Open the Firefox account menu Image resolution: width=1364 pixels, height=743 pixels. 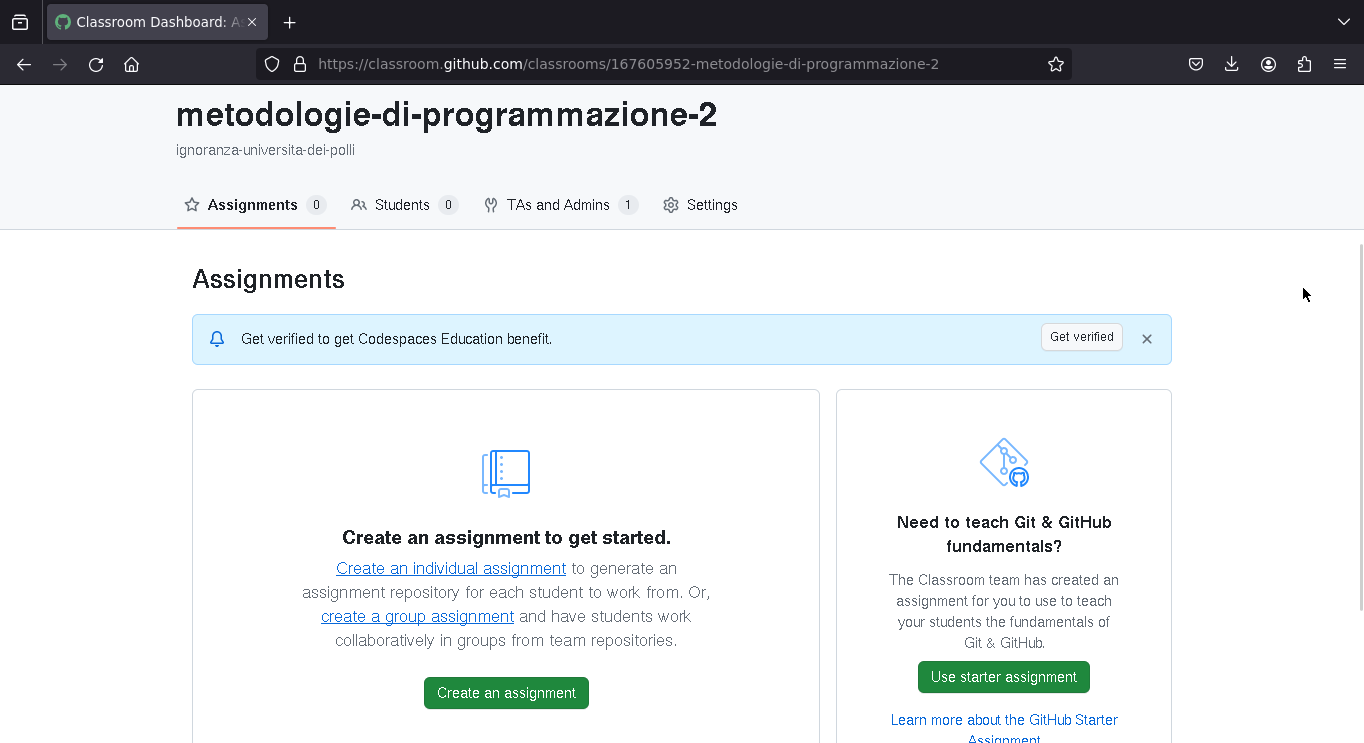[1268, 64]
